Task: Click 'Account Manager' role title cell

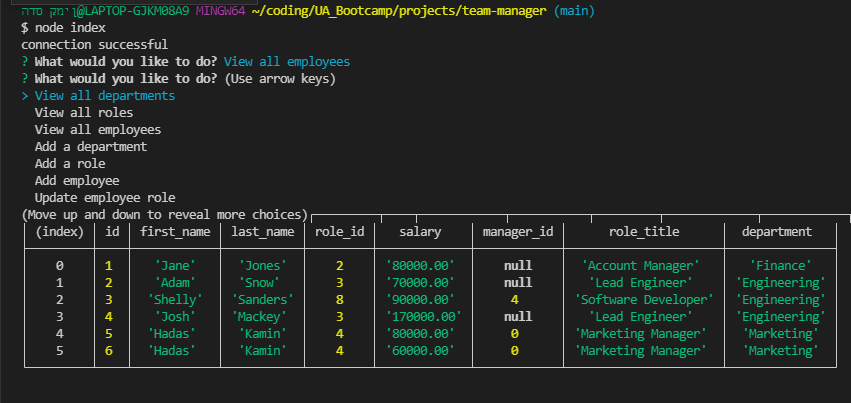Action: (640, 266)
